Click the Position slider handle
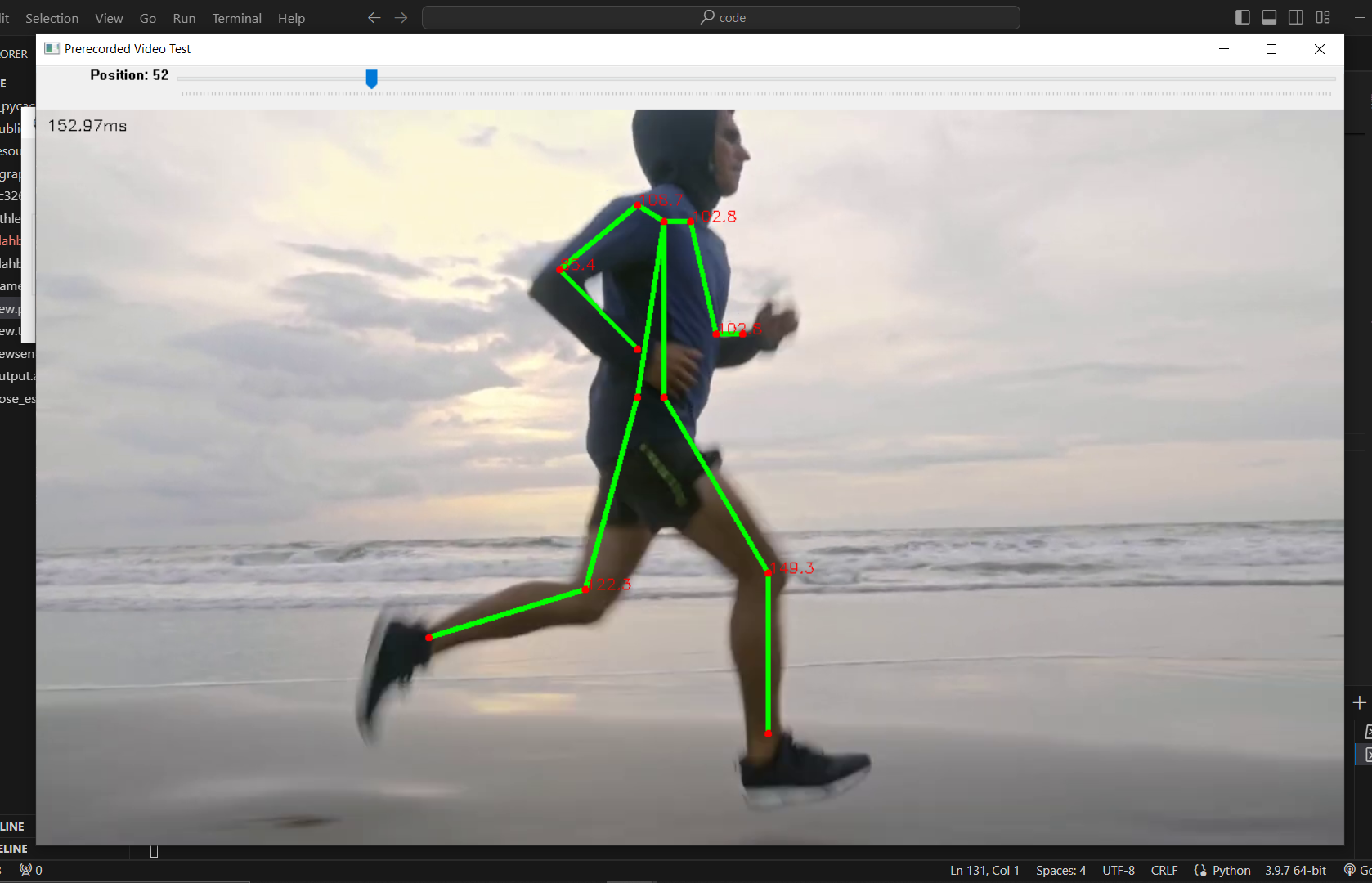The height and width of the screenshot is (883, 1372). [371, 78]
